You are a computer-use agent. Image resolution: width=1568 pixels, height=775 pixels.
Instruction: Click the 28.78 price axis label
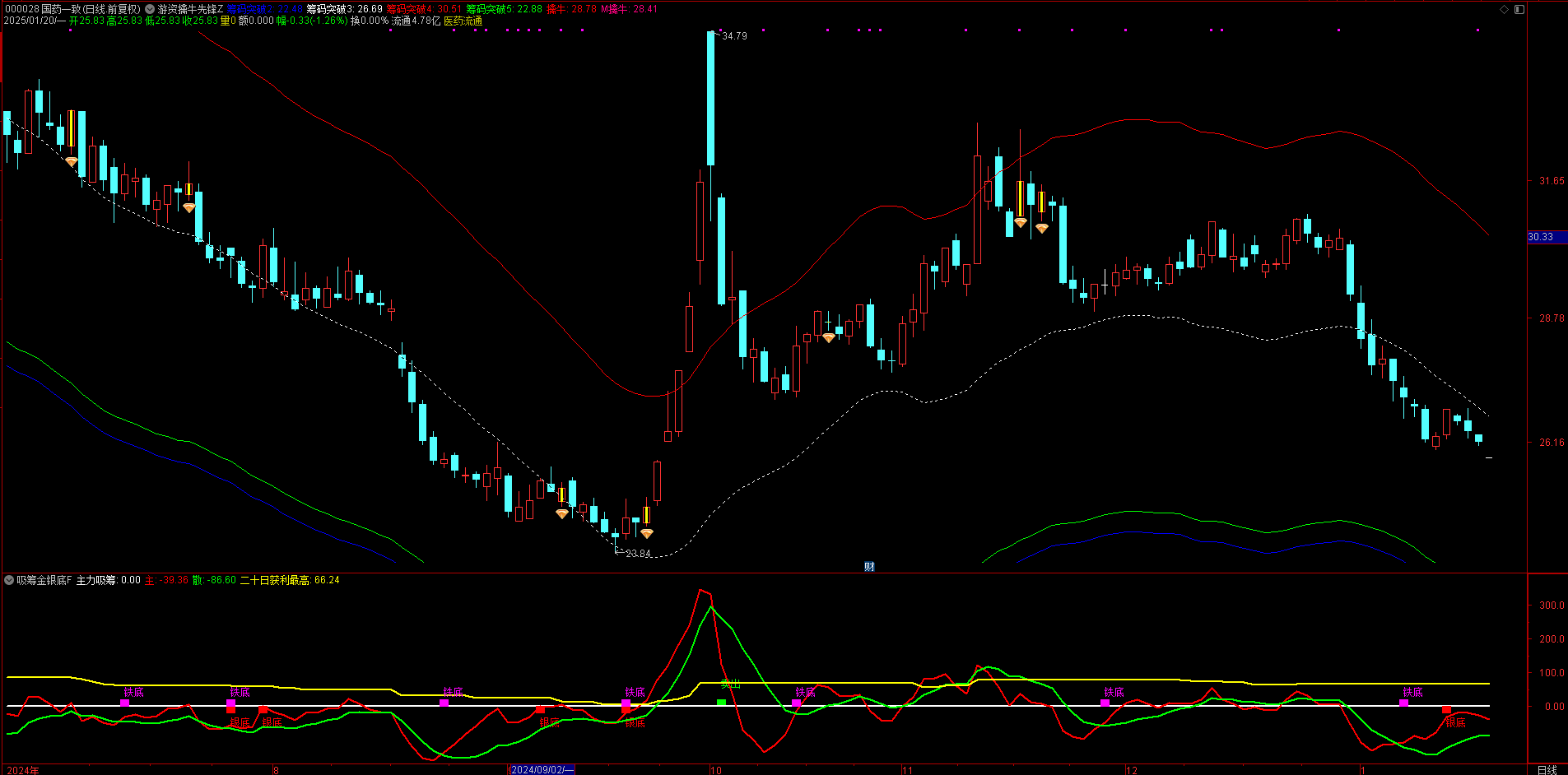(1552, 318)
